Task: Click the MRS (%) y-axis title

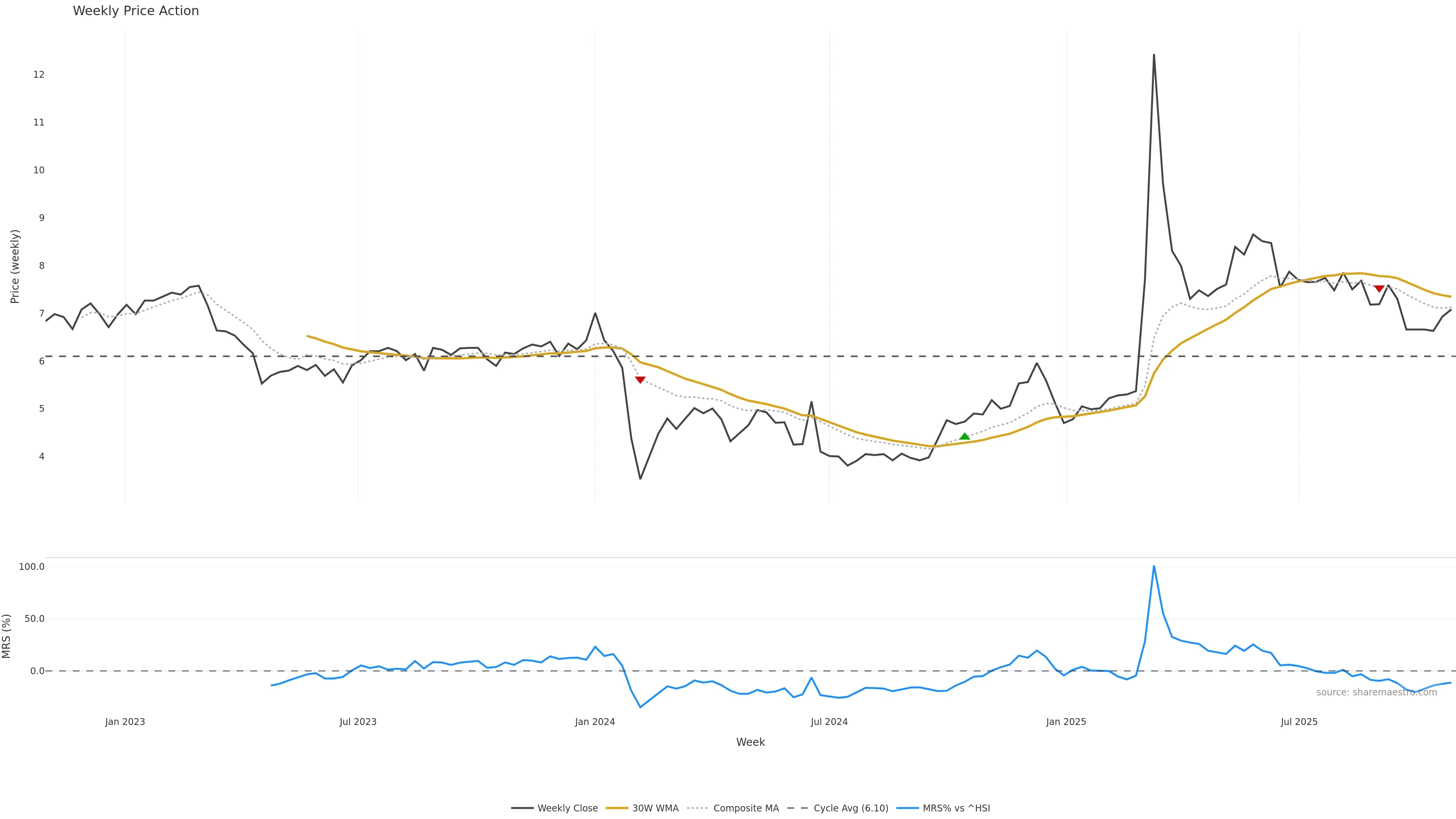Action: [x=7, y=636]
